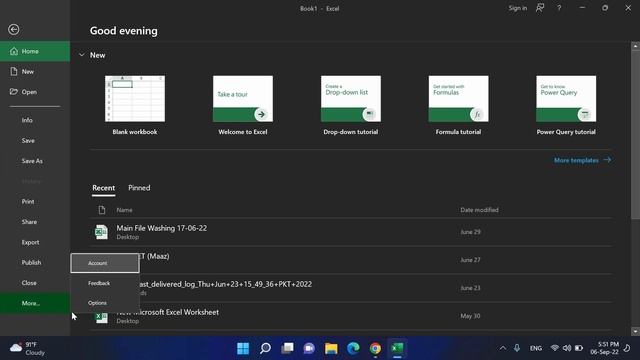Click the battery tray icon
The height and width of the screenshot is (360, 640).
coord(579,348)
